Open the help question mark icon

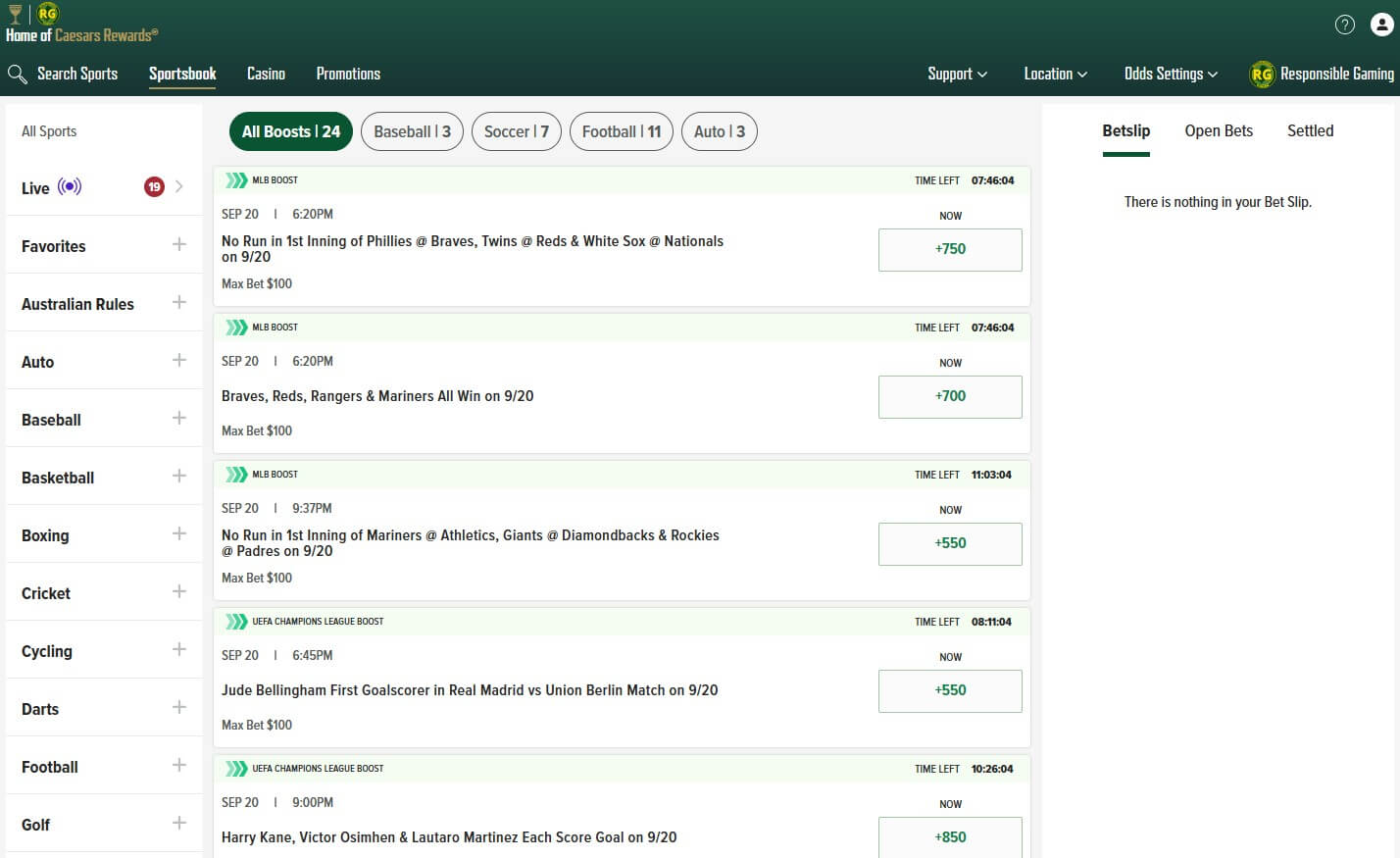point(1345,25)
